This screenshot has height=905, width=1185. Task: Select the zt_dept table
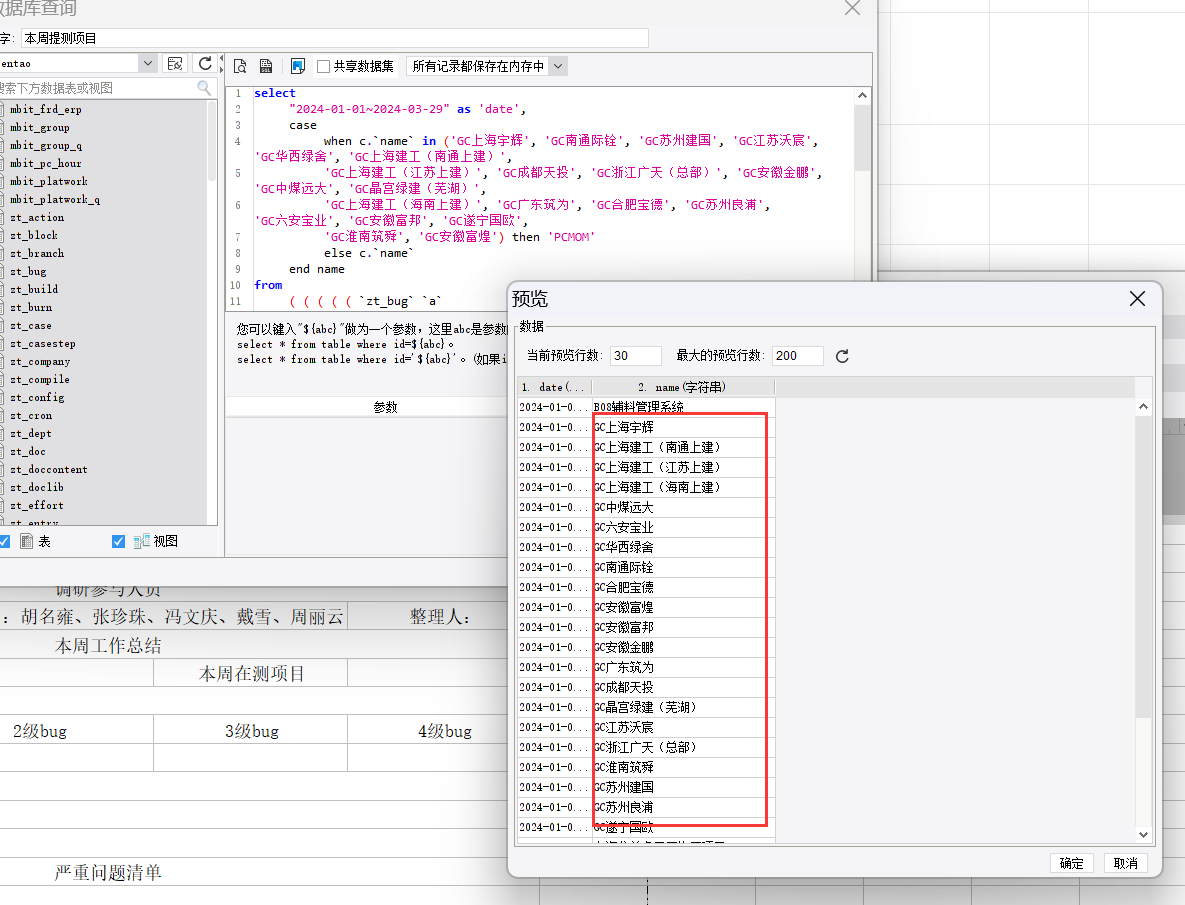pos(30,434)
